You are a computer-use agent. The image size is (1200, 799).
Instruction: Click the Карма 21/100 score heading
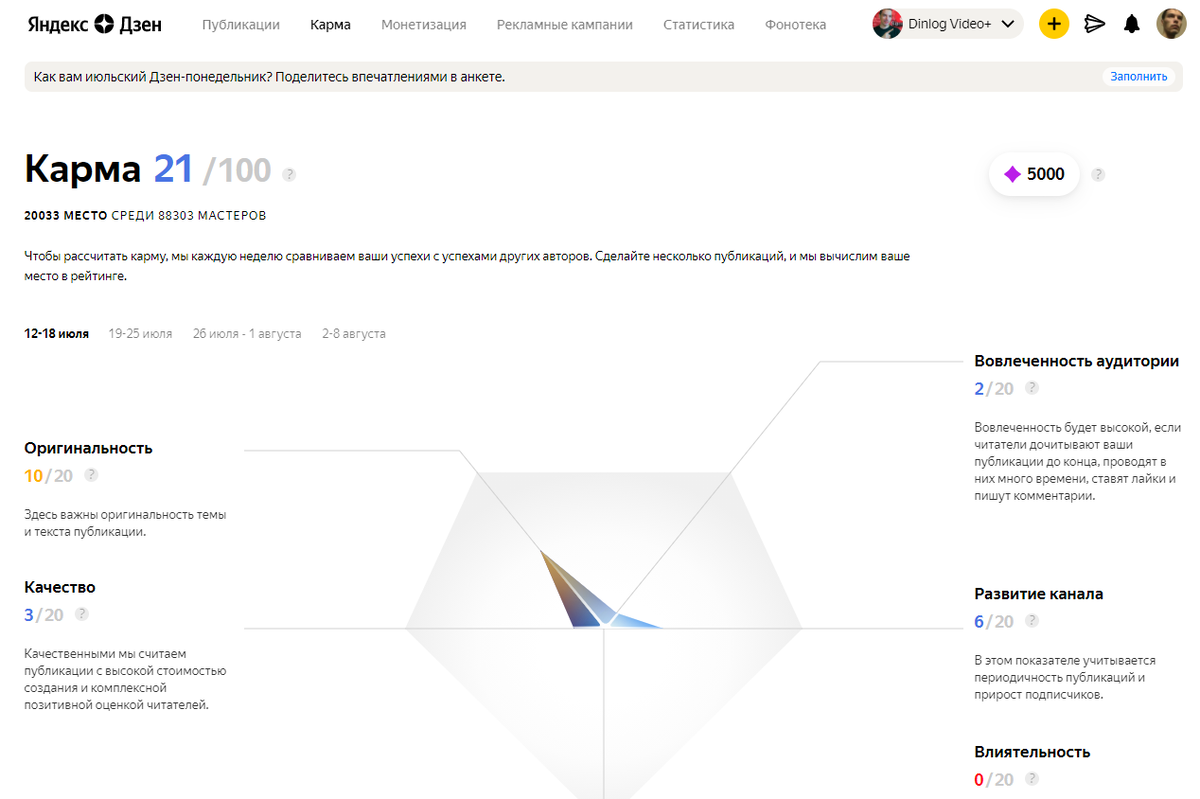[x=148, y=170]
